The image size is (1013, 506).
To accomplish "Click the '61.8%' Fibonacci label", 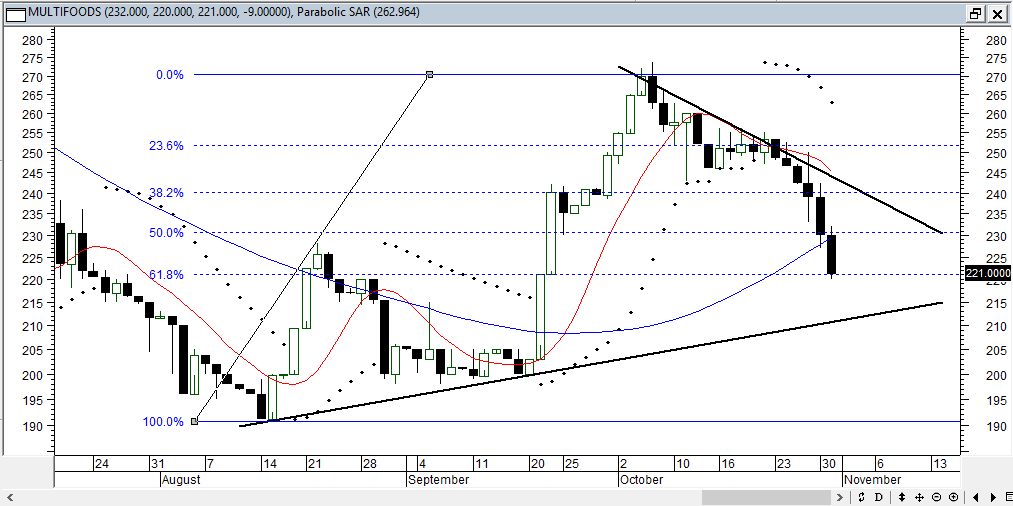I will click(x=167, y=275).
